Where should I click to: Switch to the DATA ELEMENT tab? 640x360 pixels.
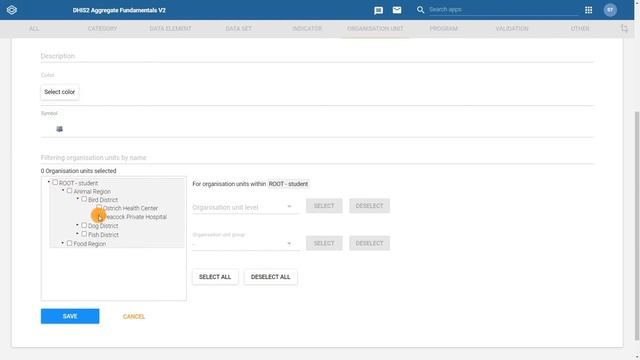tap(170, 29)
